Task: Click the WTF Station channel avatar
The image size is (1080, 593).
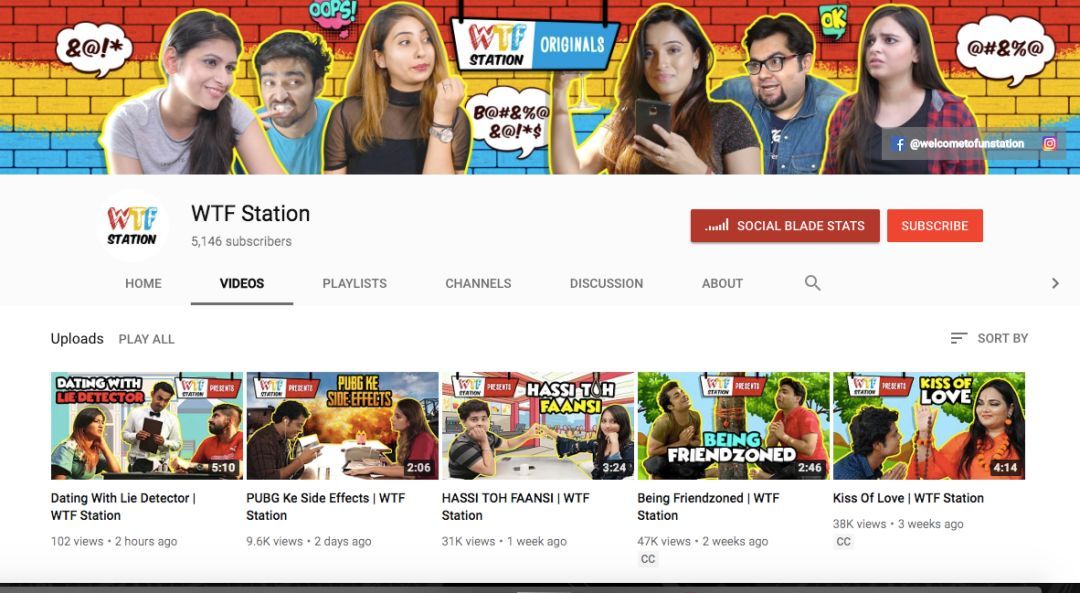Action: pos(132,225)
